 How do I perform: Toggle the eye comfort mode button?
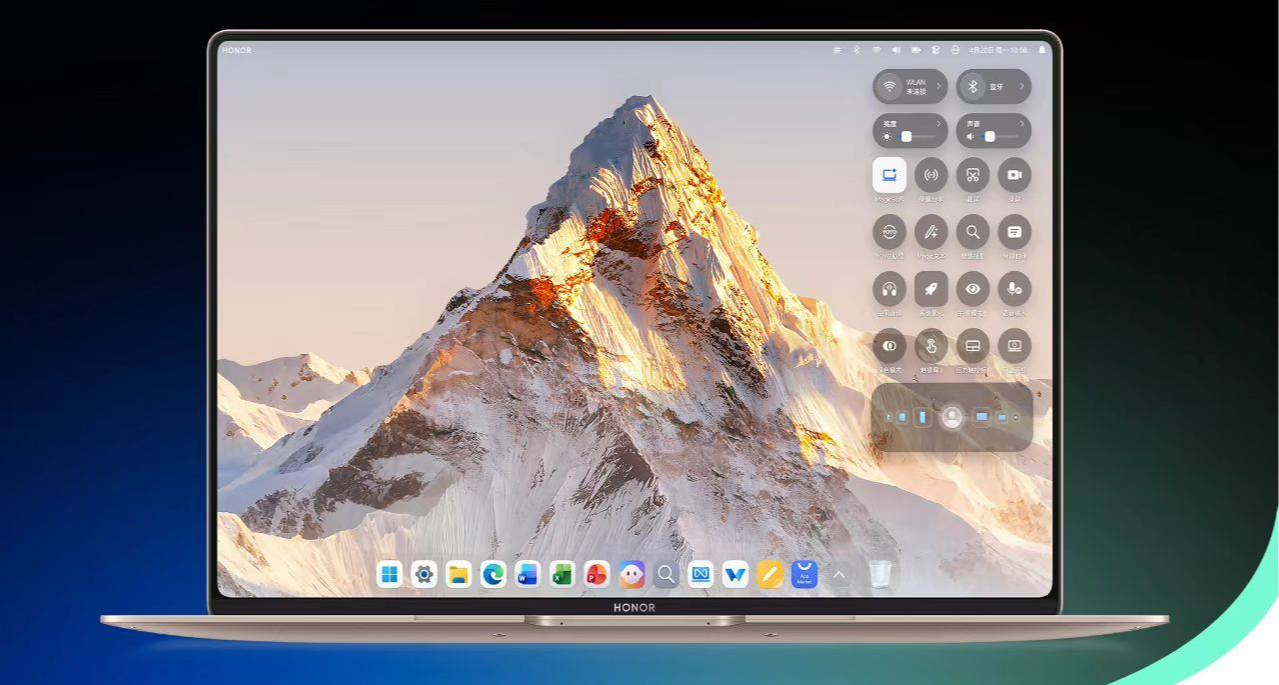(972, 289)
